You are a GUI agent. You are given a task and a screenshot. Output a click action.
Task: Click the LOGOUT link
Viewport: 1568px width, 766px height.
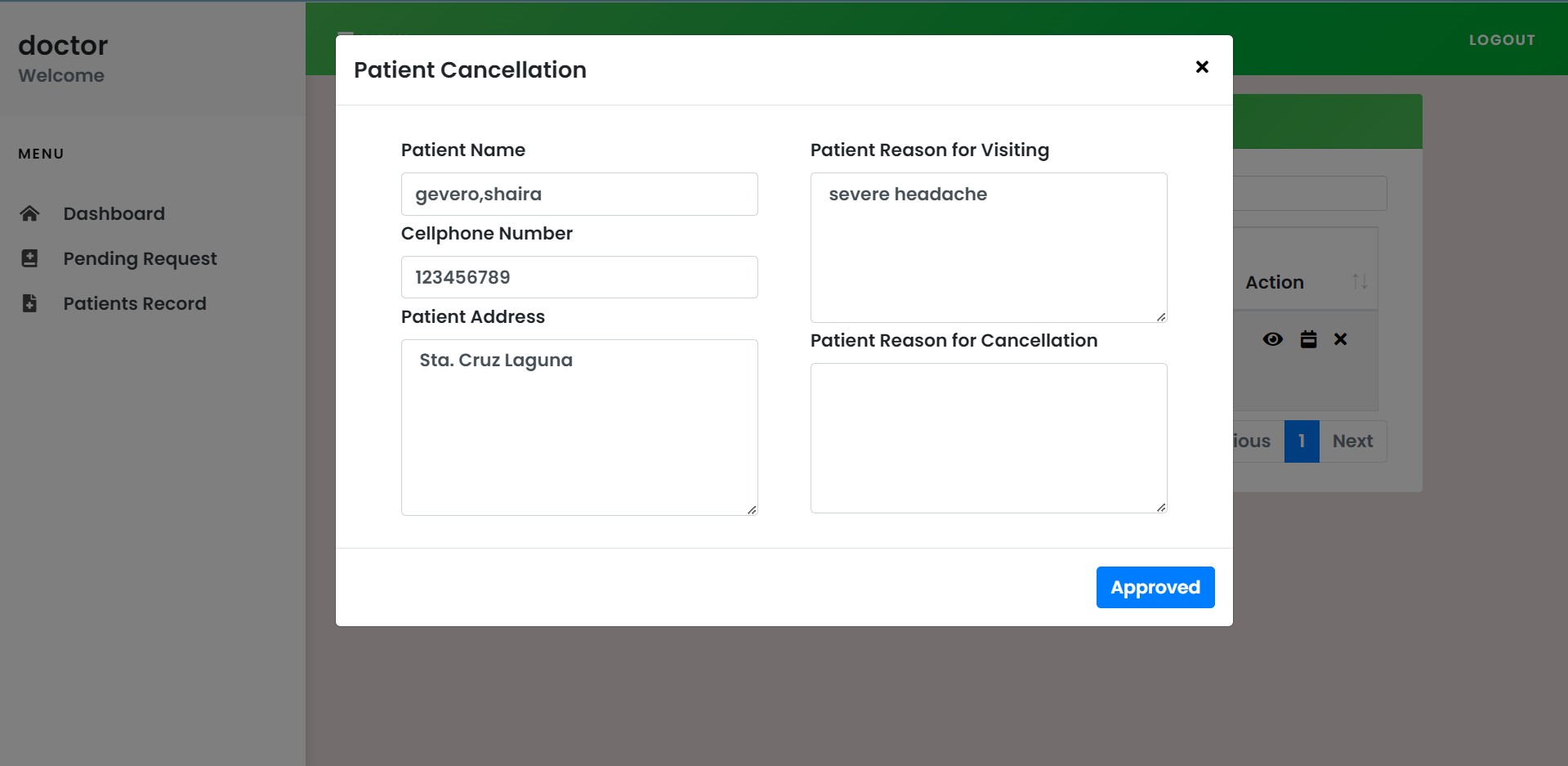coord(1501,40)
